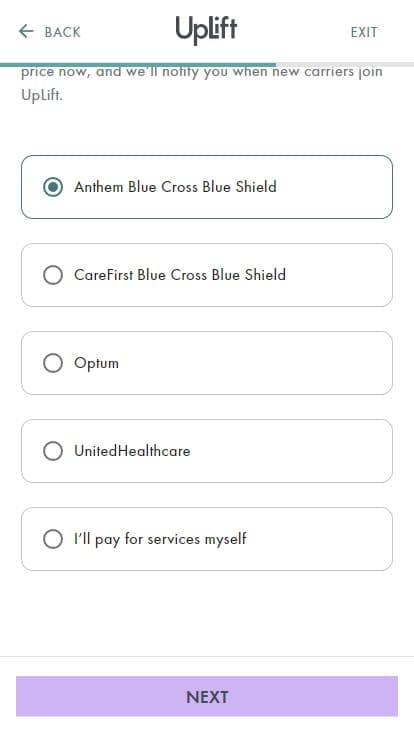The height and width of the screenshot is (736, 414).
Task: Click the "CareFirst Blue Cross Blue Shield" label text
Action: coord(180,275)
